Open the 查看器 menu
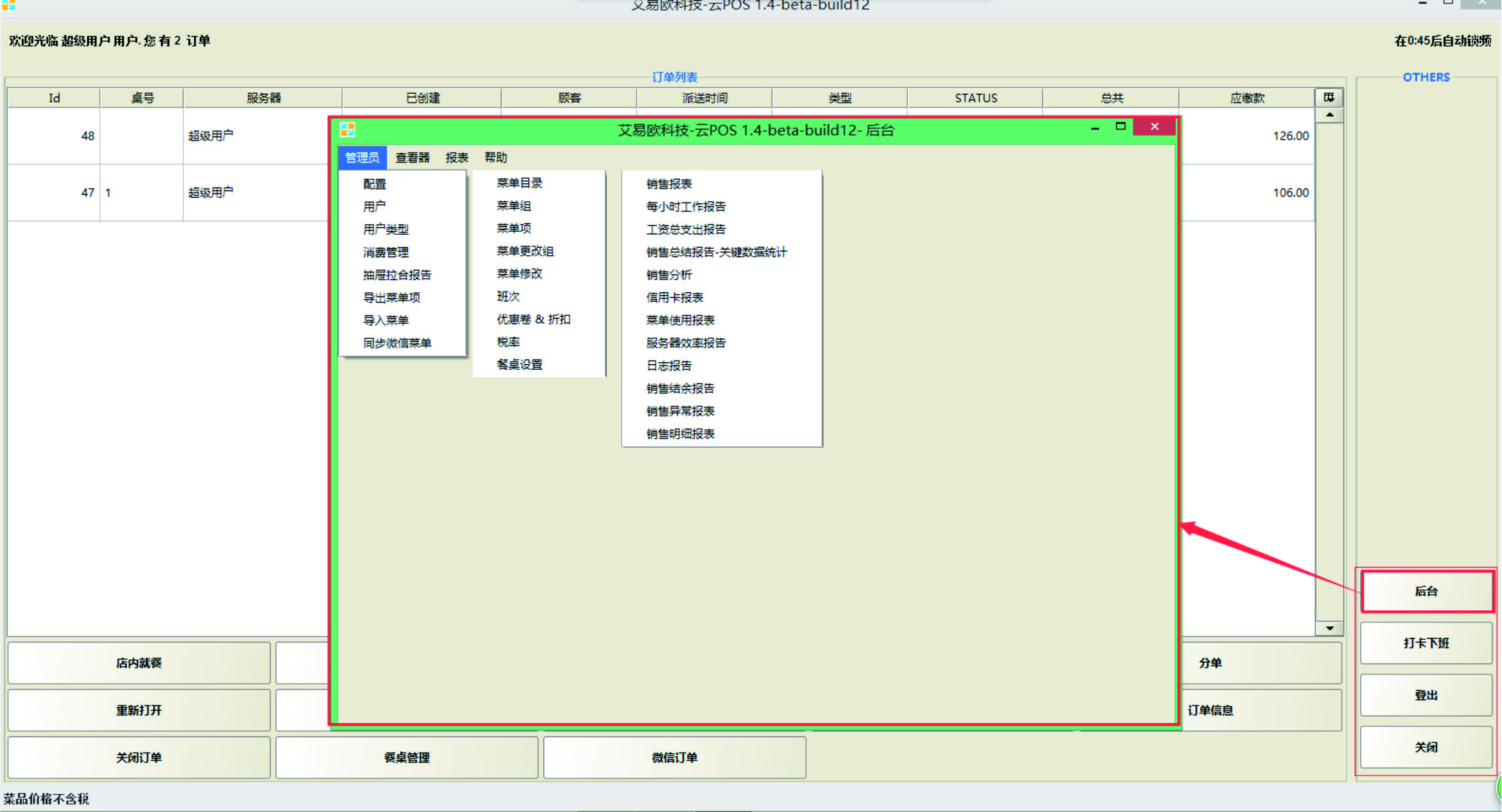1502x812 pixels. click(x=412, y=157)
